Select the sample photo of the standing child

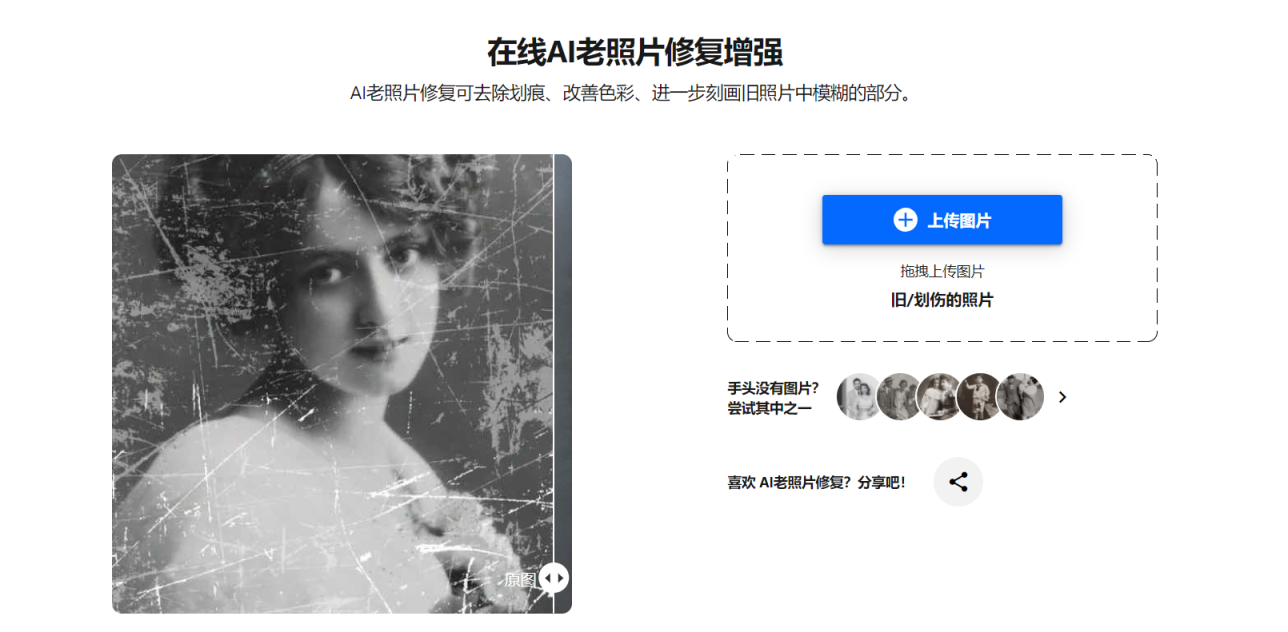(x=980, y=397)
